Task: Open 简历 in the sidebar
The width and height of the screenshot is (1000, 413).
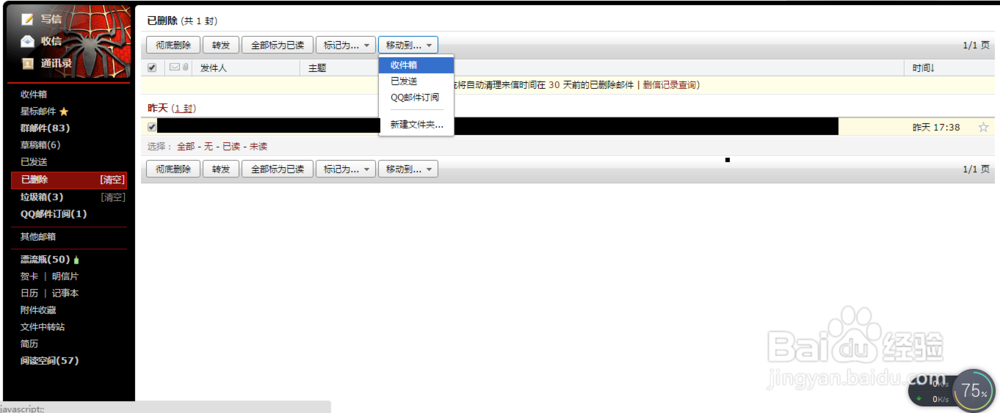Action: tap(29, 344)
